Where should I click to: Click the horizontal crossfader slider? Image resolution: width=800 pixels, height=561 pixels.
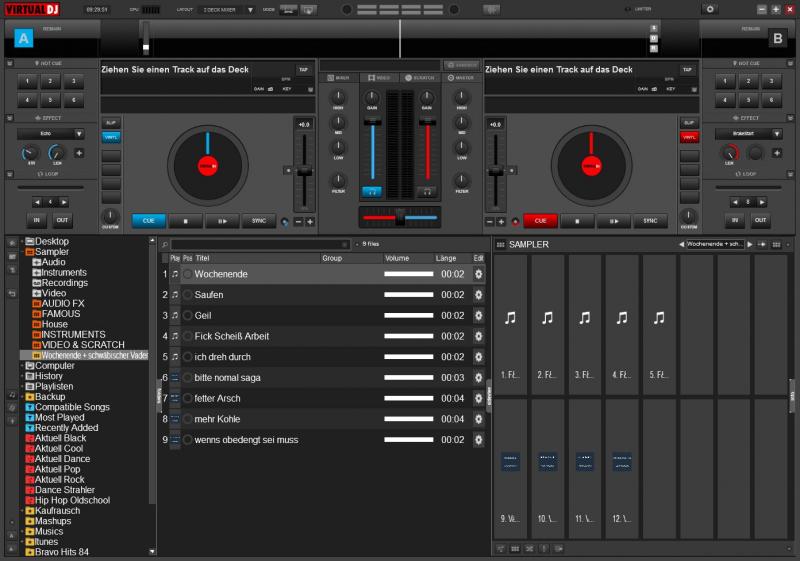(x=399, y=217)
